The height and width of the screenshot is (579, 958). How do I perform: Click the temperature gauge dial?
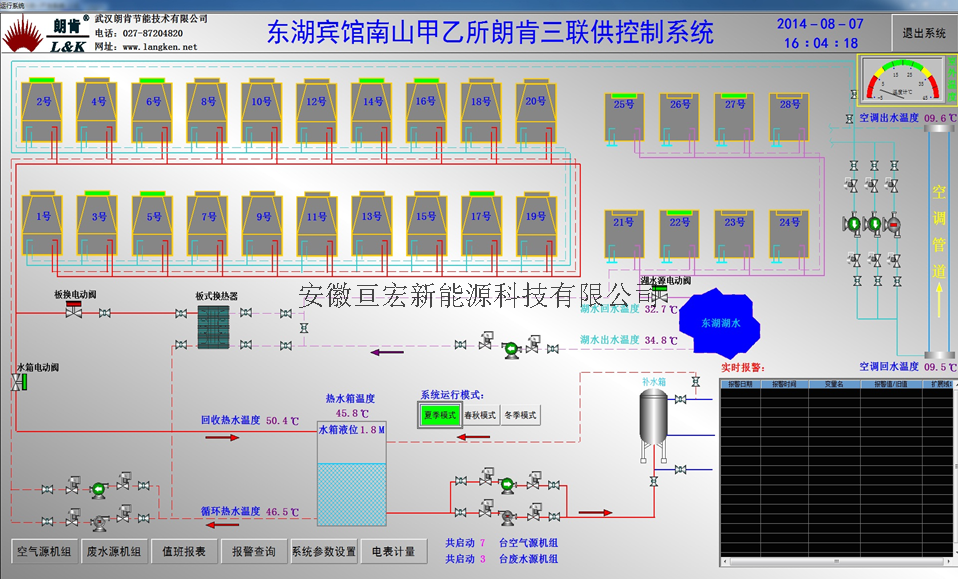[x=901, y=79]
